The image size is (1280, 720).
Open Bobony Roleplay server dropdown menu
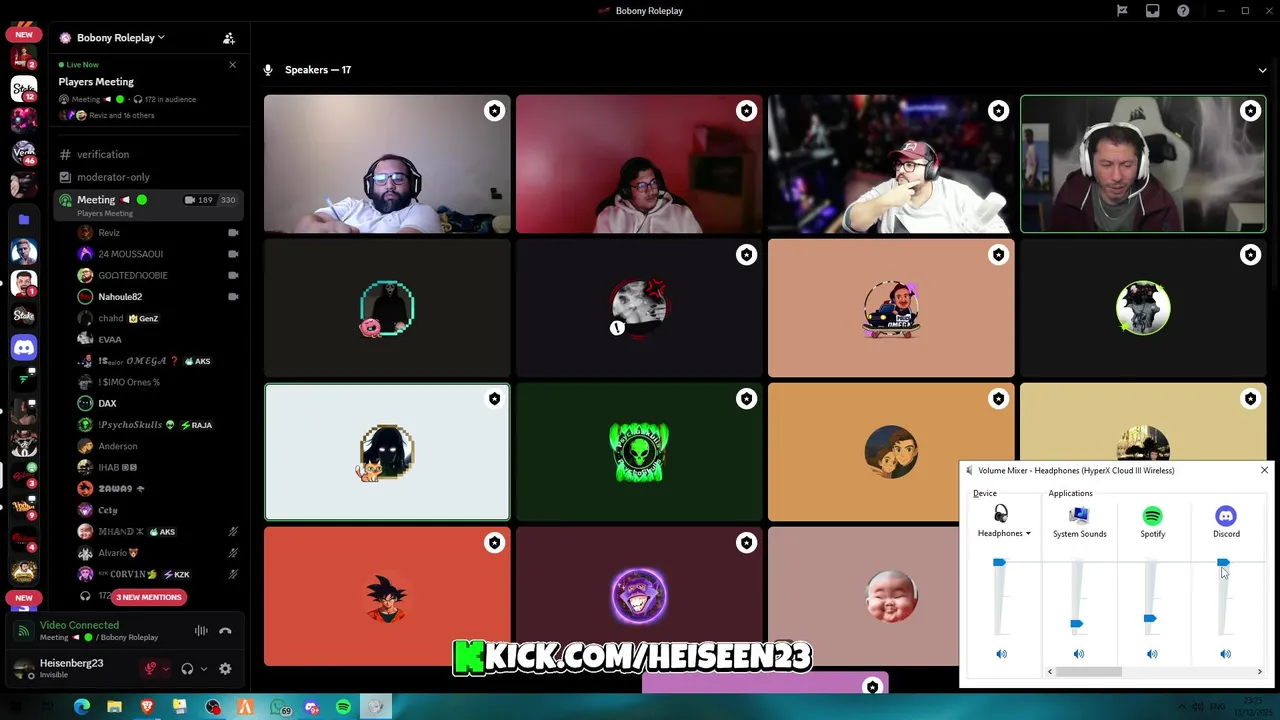tap(120, 38)
